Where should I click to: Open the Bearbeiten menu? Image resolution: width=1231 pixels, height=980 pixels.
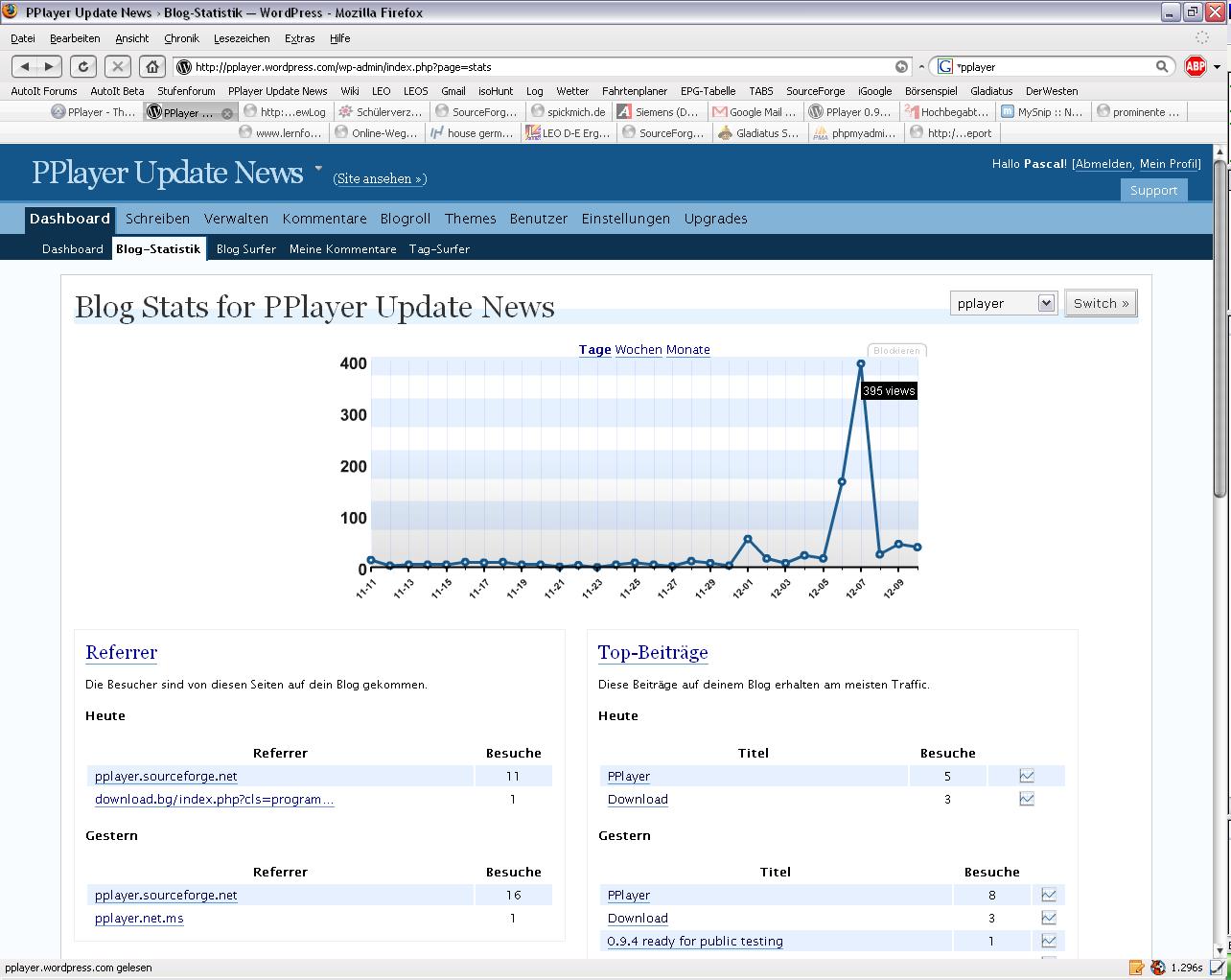[75, 38]
